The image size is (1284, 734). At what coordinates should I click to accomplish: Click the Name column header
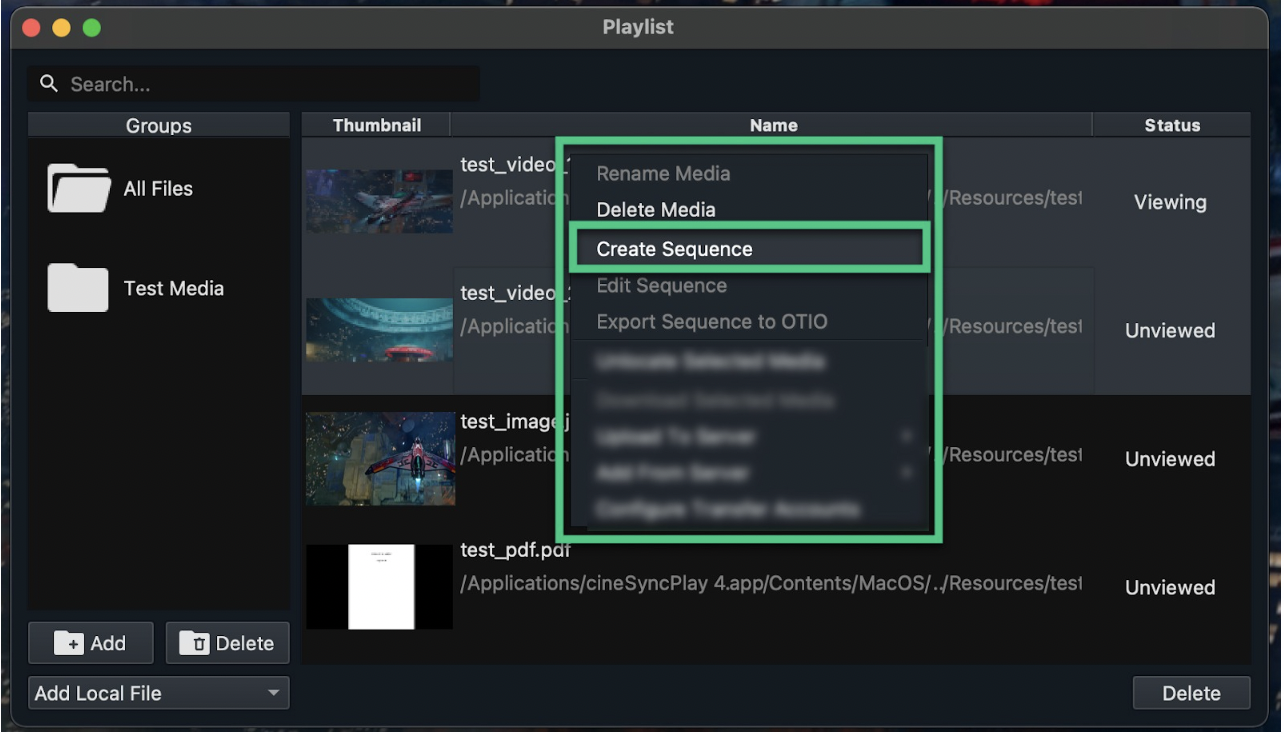pos(773,124)
